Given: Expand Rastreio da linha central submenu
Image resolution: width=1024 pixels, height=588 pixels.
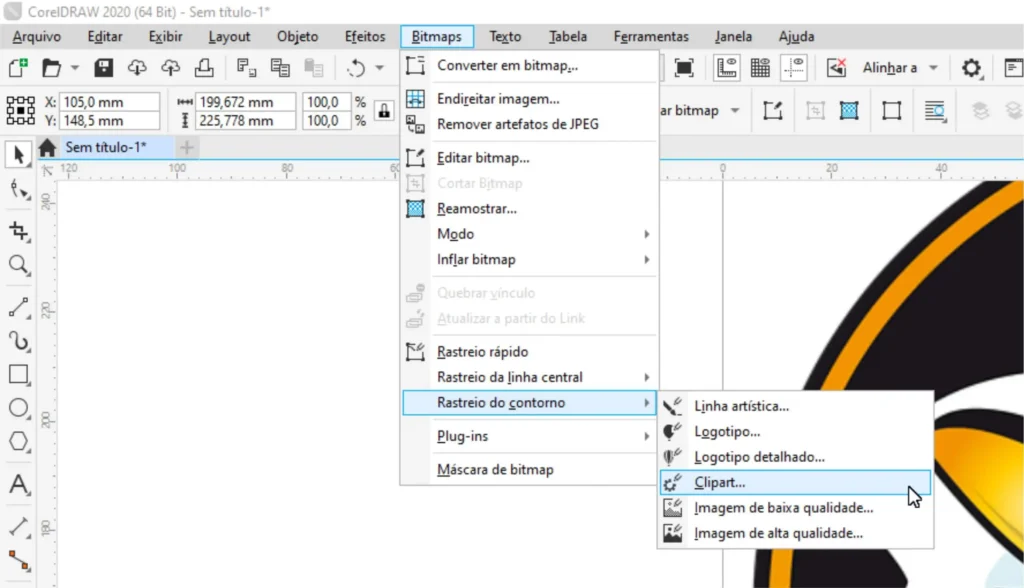Looking at the screenshot, I should pos(529,377).
